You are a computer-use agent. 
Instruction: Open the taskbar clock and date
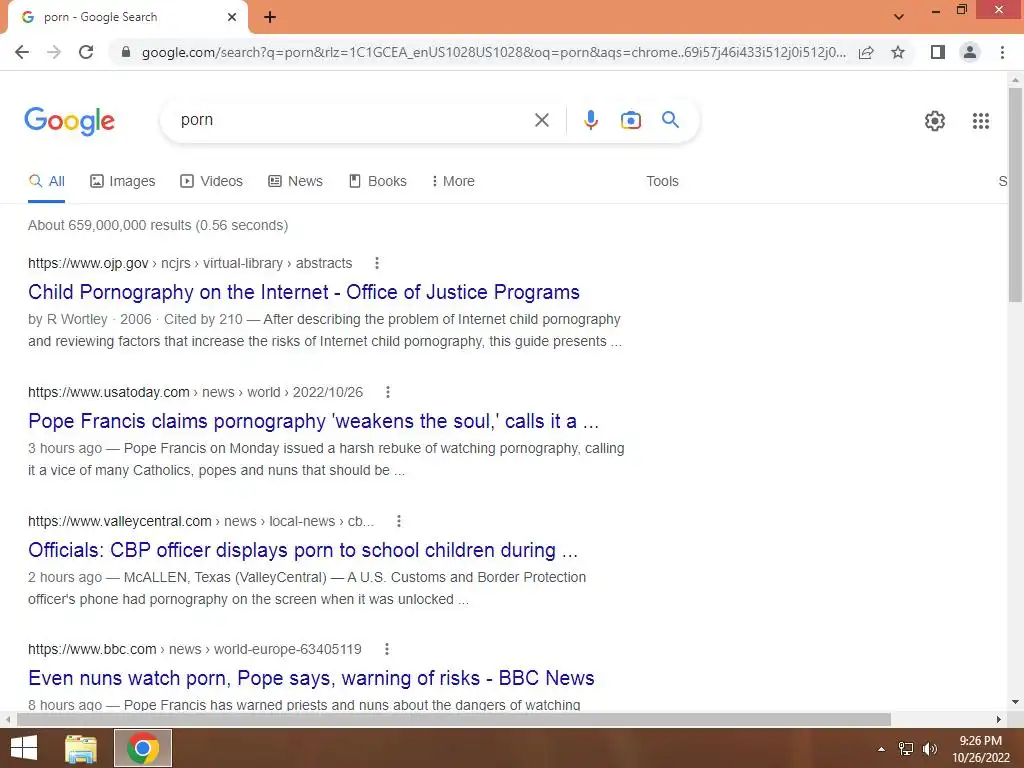980,749
